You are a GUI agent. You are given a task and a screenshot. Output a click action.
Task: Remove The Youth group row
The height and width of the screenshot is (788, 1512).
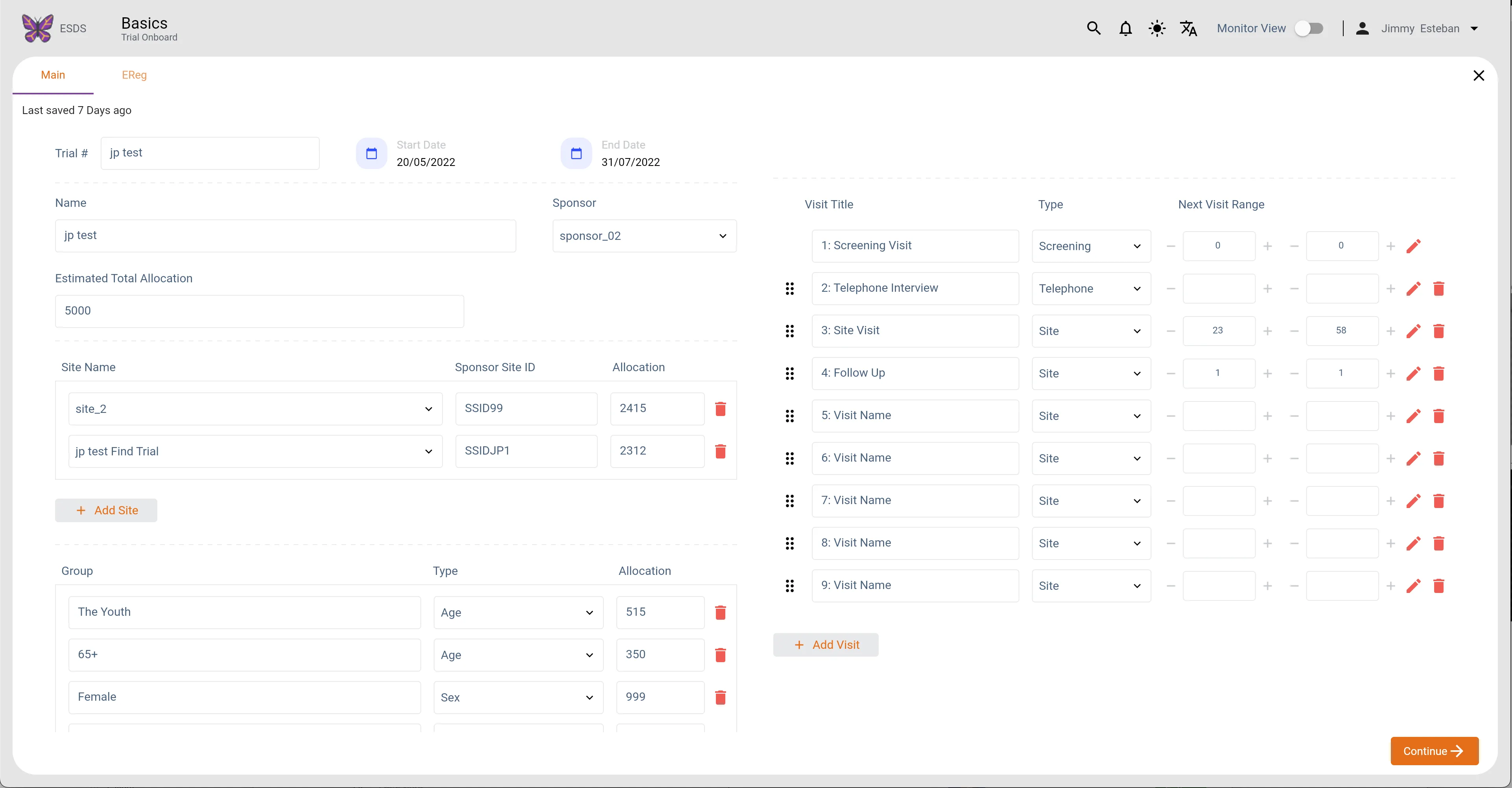720,612
